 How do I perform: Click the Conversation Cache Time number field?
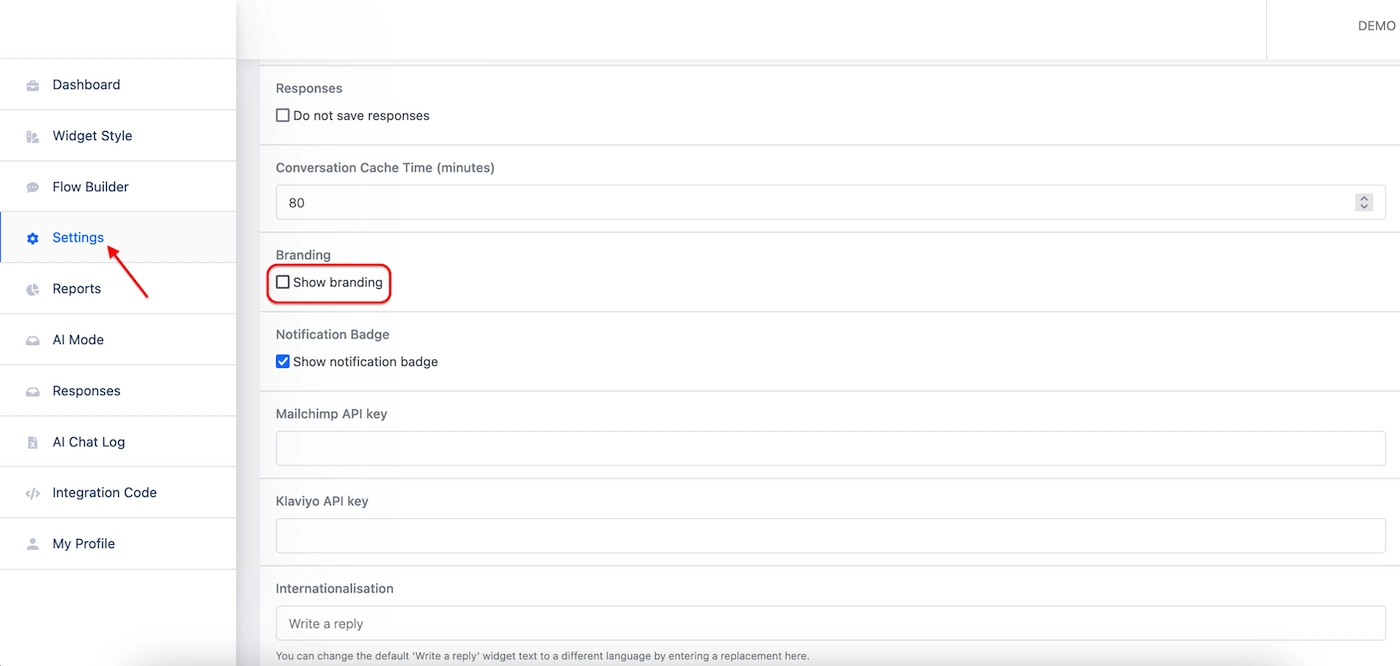(x=810, y=202)
